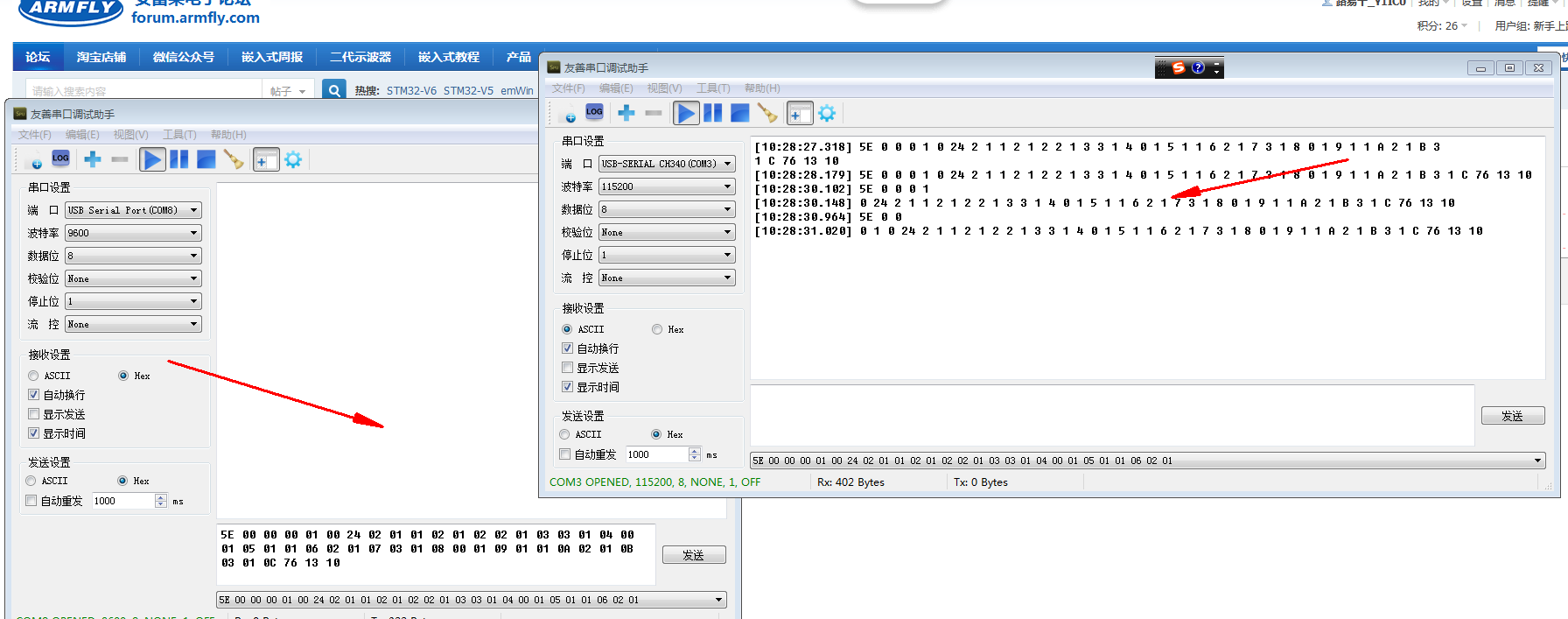Viewport: 1568px width, 619px height.
Task: Enable 自动重发 checkbox in COM3 window
Action: [x=564, y=454]
